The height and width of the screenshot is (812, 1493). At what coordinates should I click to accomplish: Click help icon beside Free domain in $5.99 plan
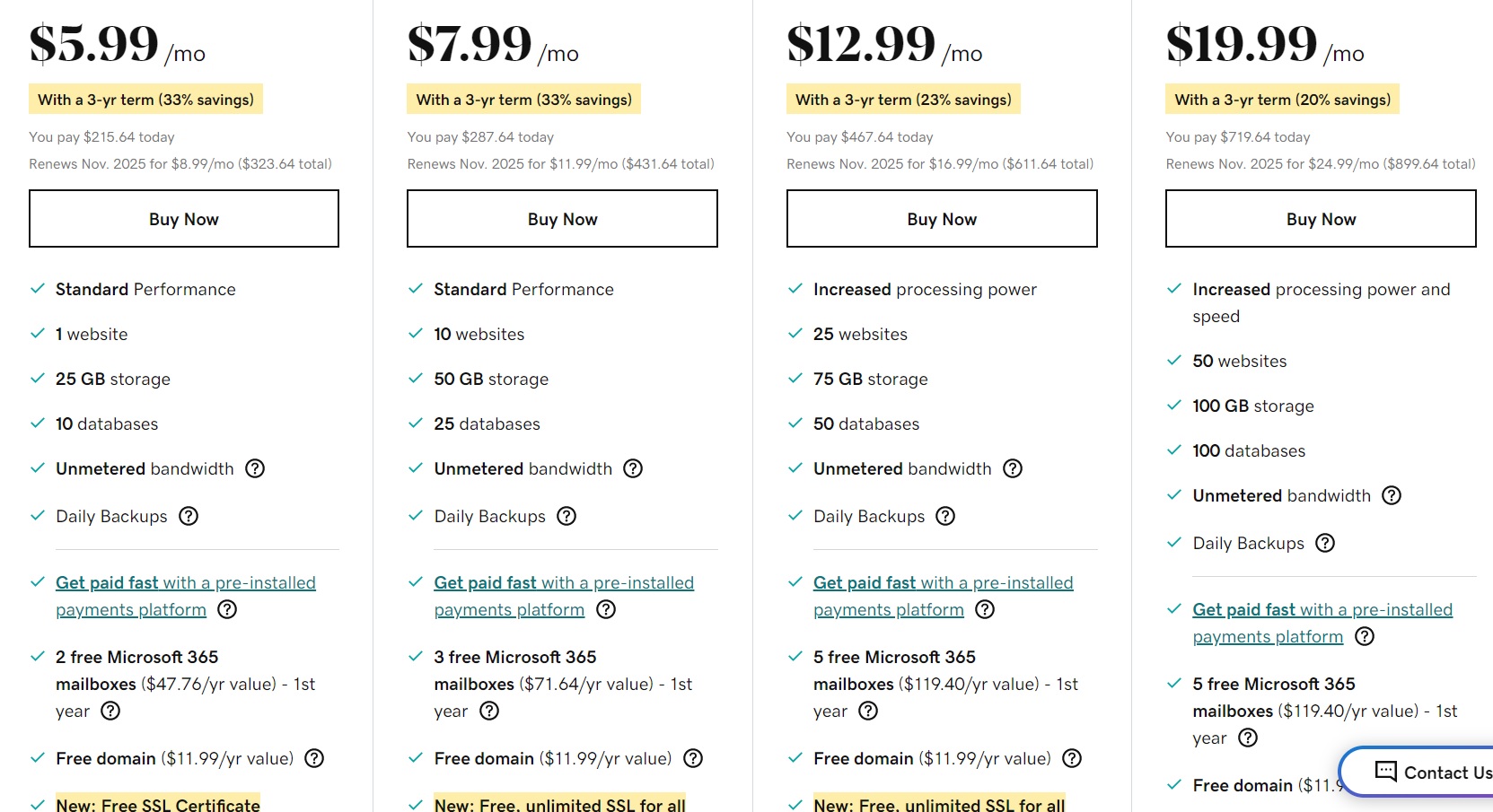coord(314,758)
